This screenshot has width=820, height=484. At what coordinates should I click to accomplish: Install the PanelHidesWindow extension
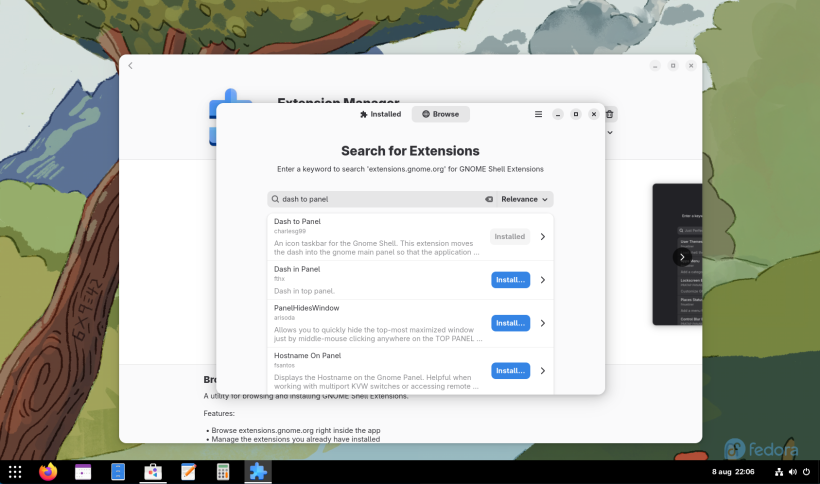[x=510, y=323]
